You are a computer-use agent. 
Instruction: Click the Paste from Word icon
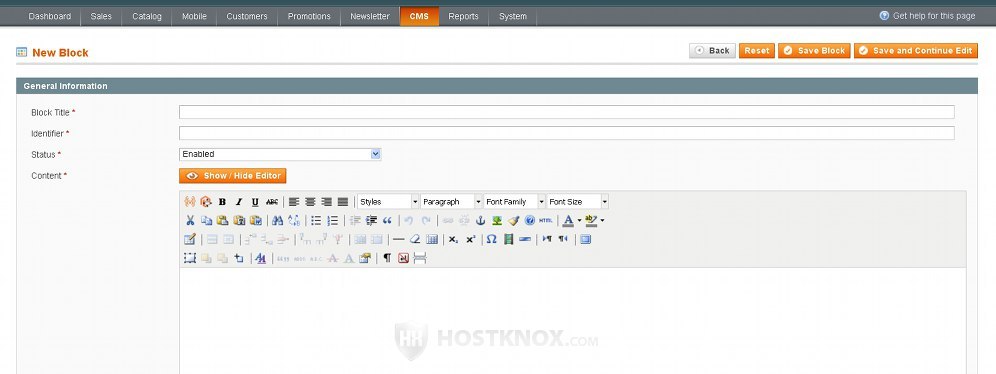[256, 220]
